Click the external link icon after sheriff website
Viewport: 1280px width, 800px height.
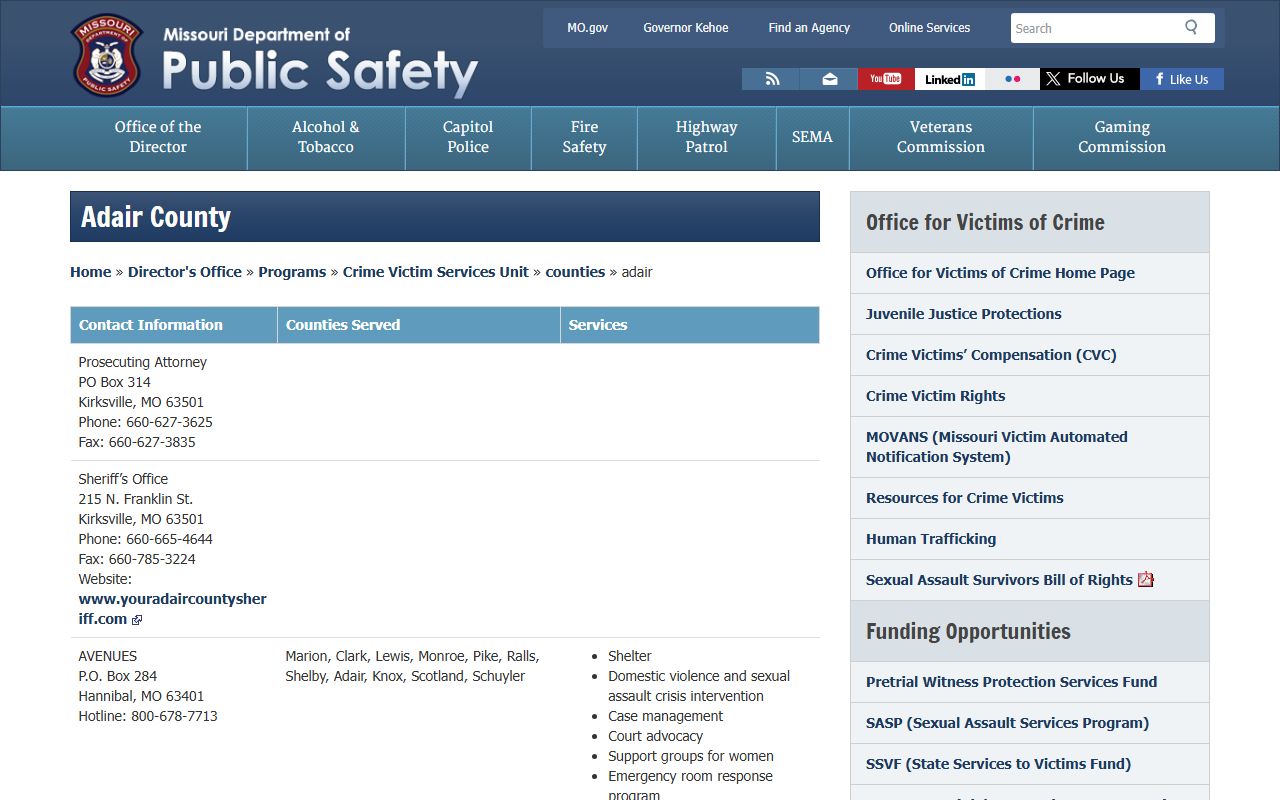point(137,620)
